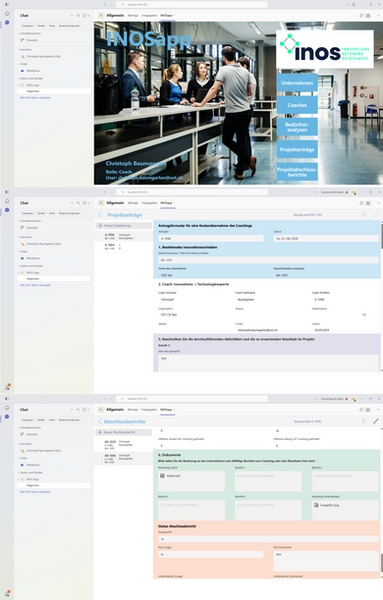
Task: Click the pencil edit icon in Abschlussberichte window
Action: (x=376, y=421)
